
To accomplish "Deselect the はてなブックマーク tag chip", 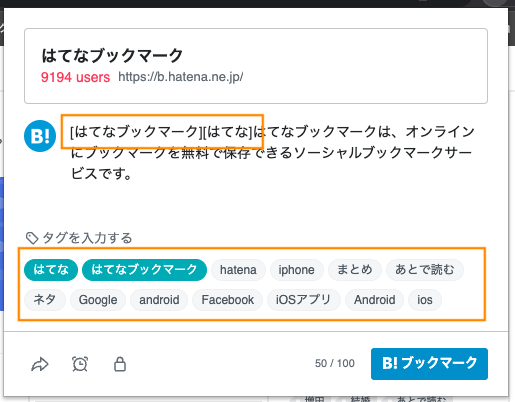I will [x=144, y=270].
